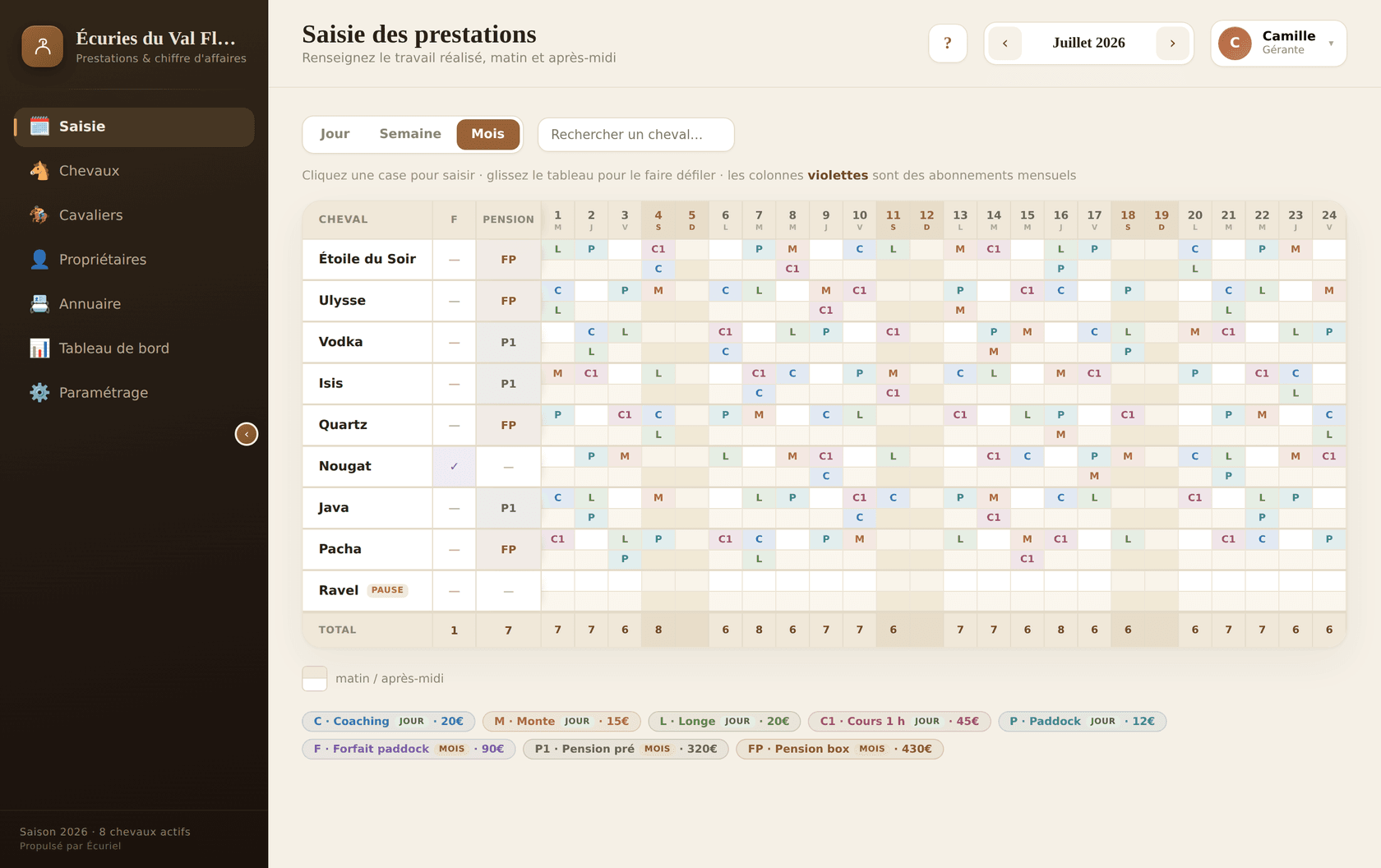Switch to the Jour view tab
This screenshot has height=868, width=1381.
click(335, 134)
